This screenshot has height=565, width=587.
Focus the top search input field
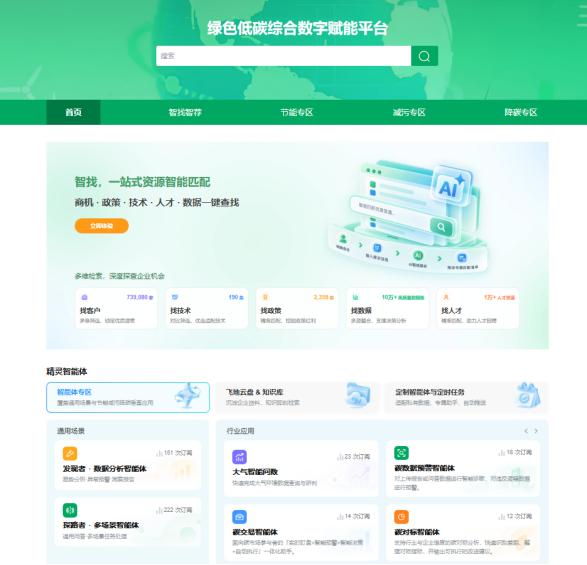[283, 56]
